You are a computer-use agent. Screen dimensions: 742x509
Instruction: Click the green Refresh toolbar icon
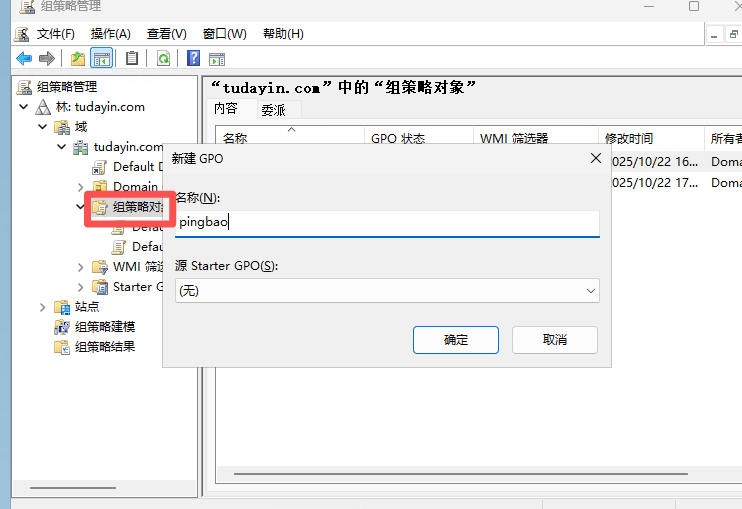point(163,58)
